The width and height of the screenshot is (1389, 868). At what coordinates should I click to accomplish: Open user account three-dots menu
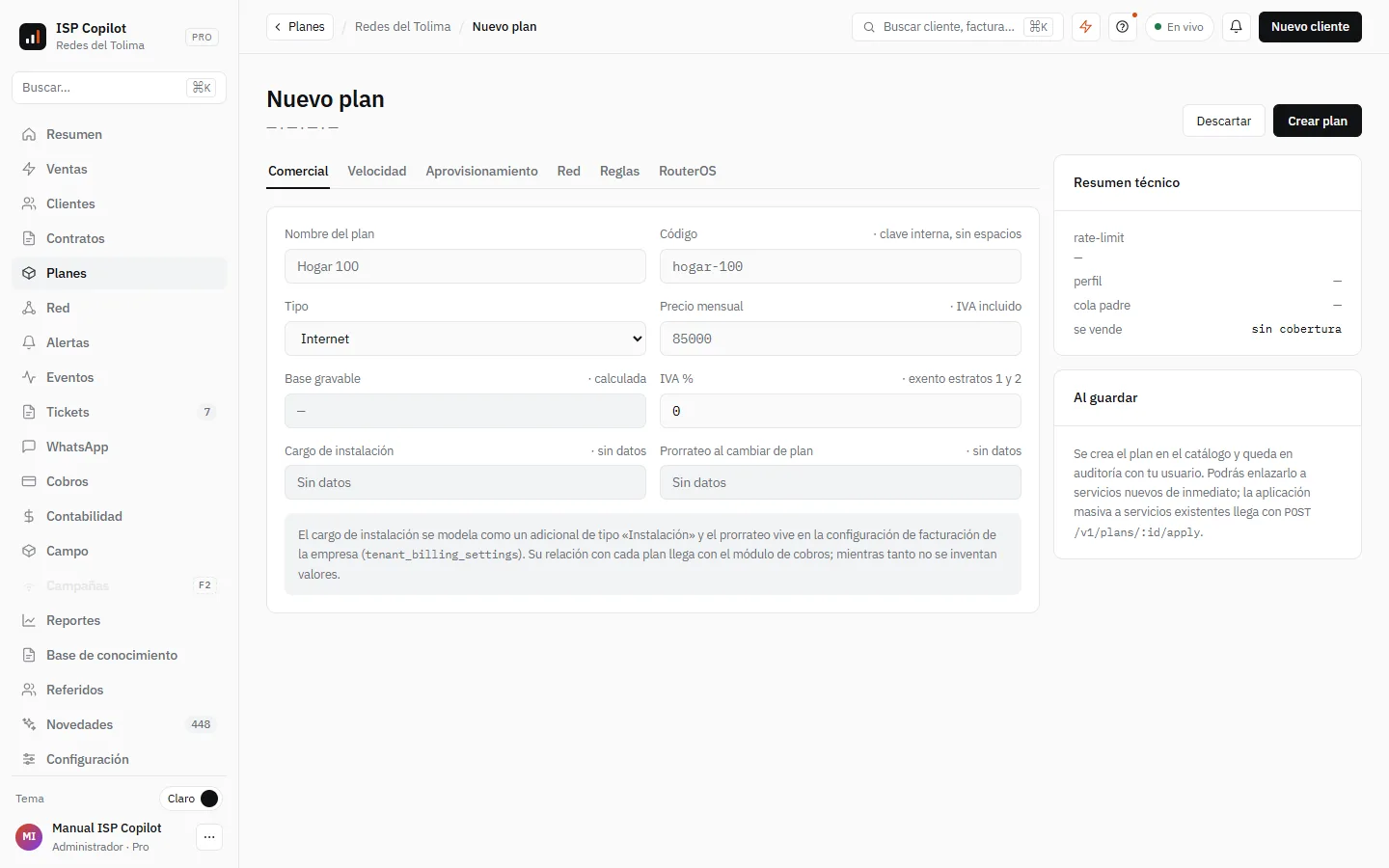point(209,837)
